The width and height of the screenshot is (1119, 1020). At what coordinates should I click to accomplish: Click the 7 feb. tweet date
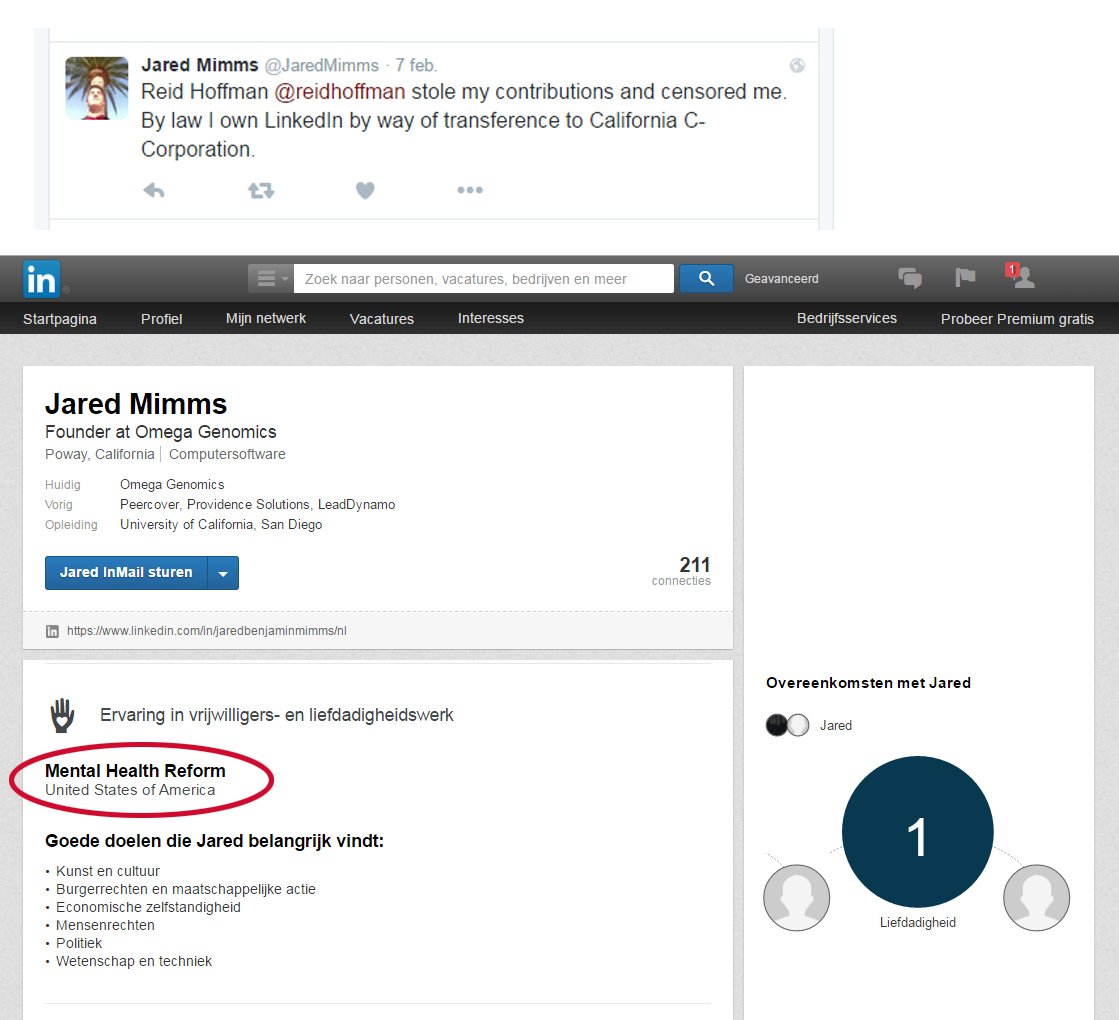pyautogui.click(x=416, y=66)
